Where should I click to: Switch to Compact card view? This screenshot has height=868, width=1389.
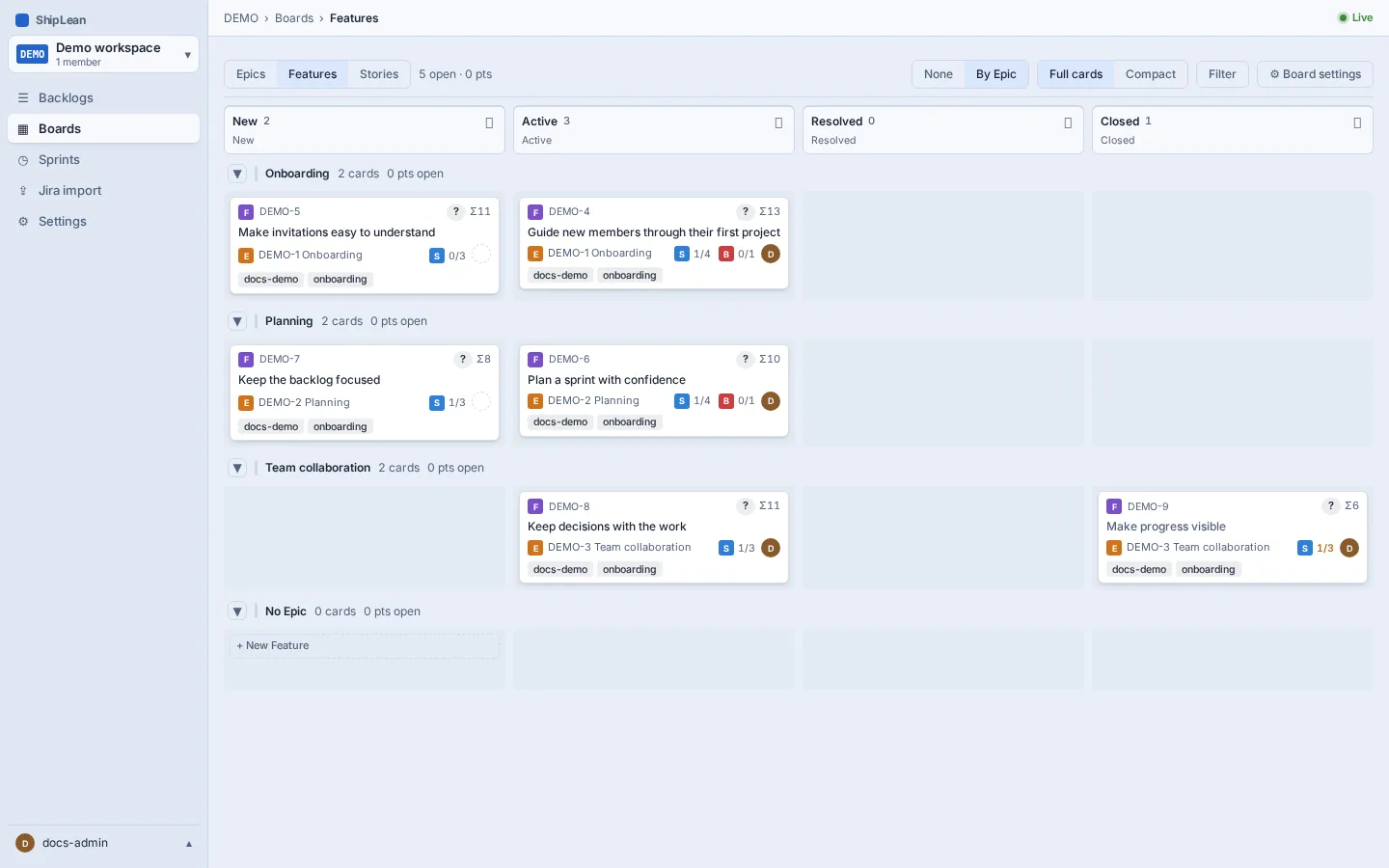pyautogui.click(x=1150, y=74)
